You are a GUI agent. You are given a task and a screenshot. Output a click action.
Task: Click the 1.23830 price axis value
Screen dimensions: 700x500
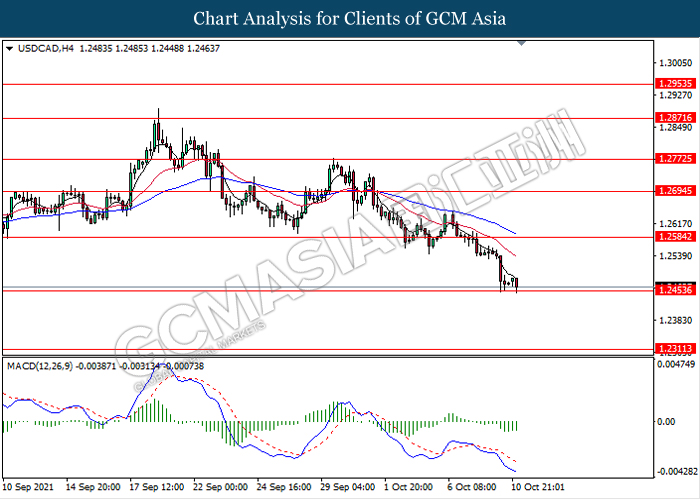[x=676, y=321]
